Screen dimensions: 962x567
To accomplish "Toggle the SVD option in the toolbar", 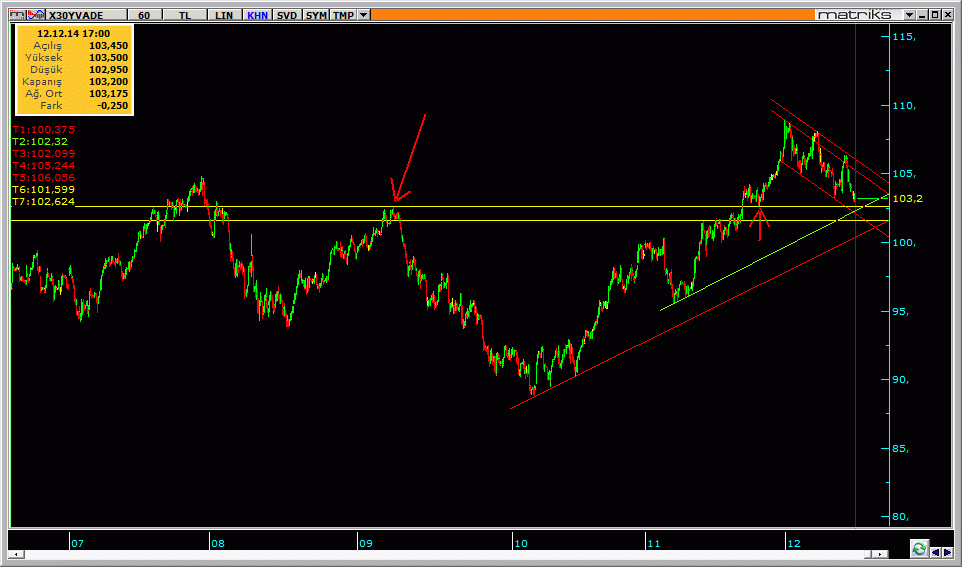I will click(287, 15).
